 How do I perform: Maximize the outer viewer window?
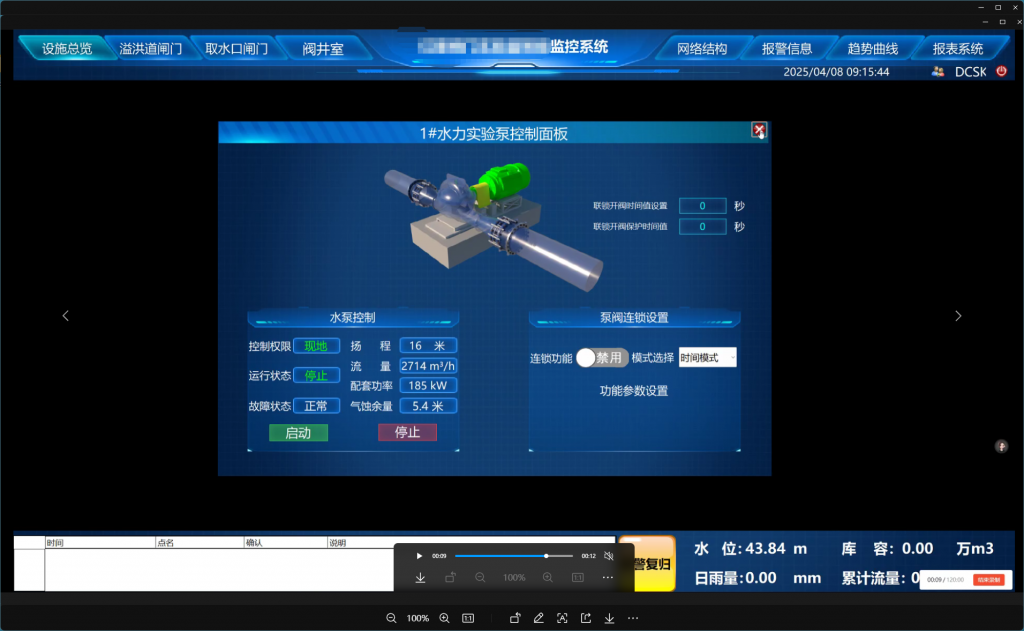[x=998, y=7]
